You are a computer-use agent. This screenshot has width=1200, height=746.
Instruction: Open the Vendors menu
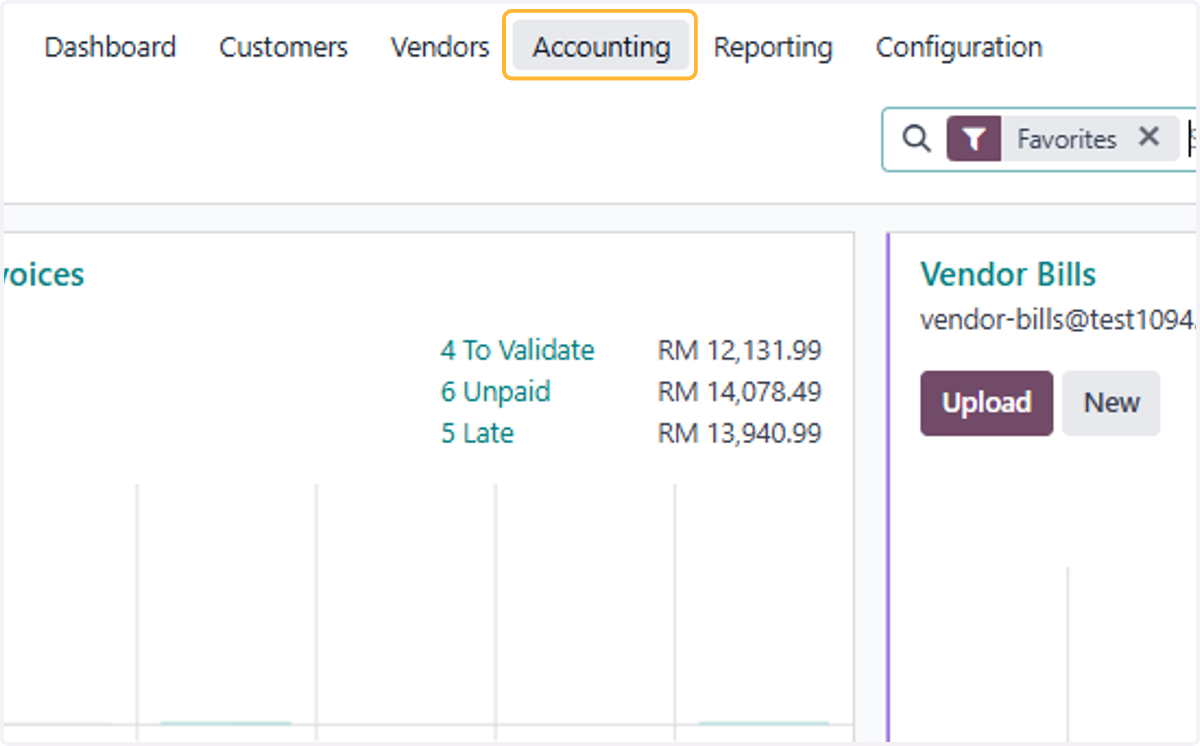pos(440,47)
